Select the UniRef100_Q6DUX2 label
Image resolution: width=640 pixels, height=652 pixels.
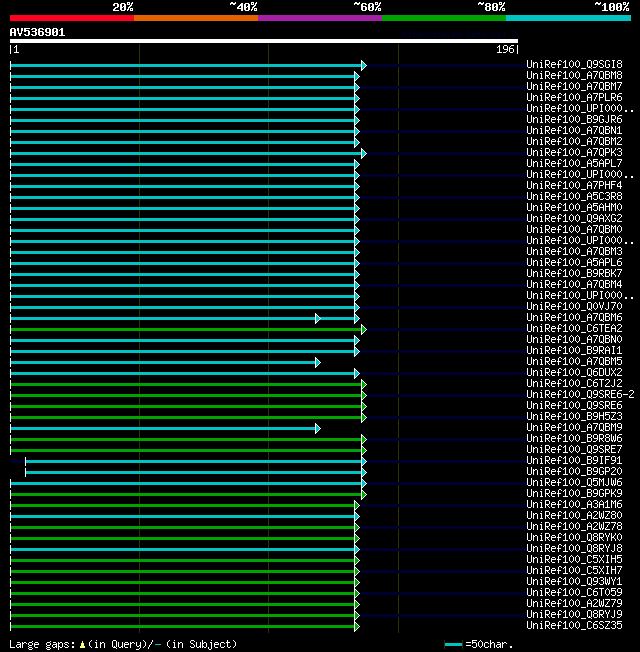(x=574, y=373)
